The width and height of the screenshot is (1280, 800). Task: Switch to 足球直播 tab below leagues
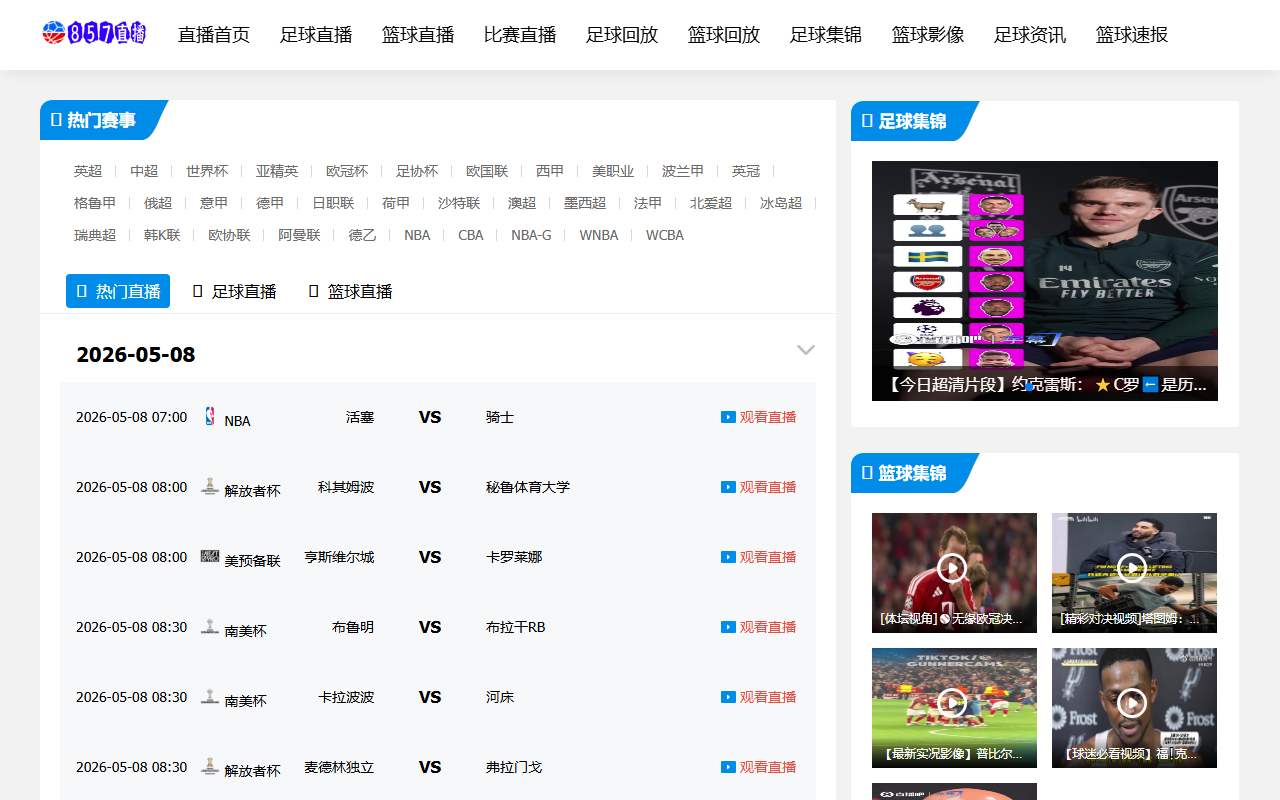point(234,291)
